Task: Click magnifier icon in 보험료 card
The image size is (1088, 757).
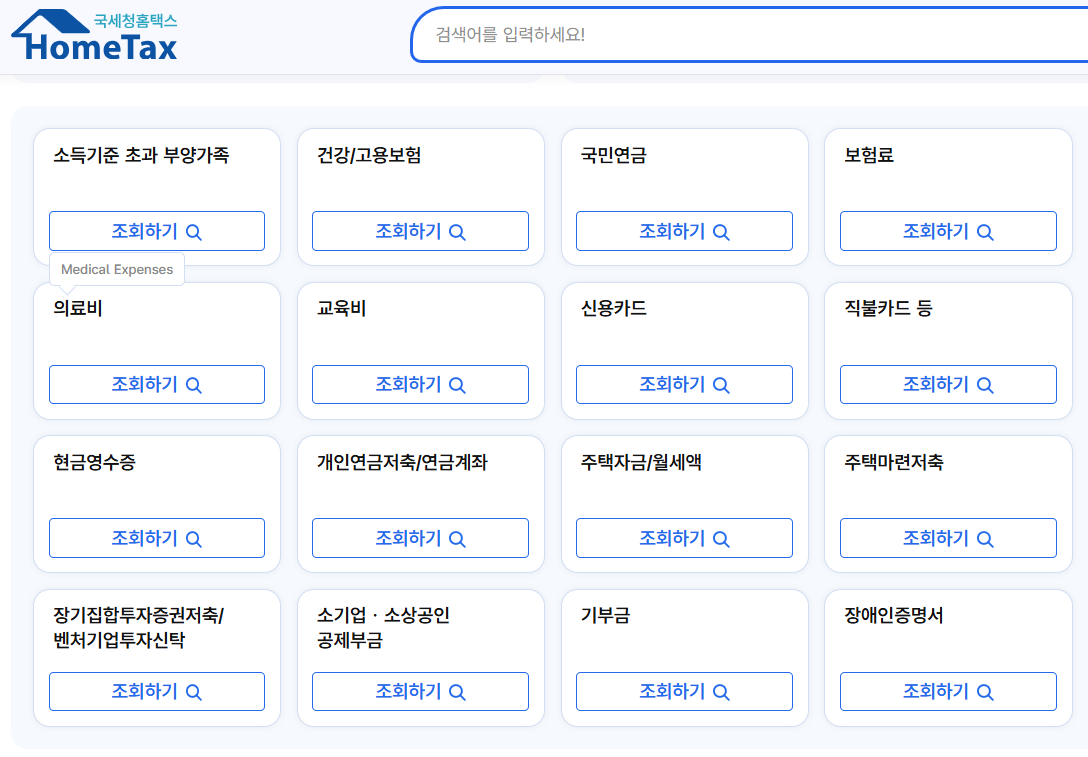Action: [x=985, y=232]
